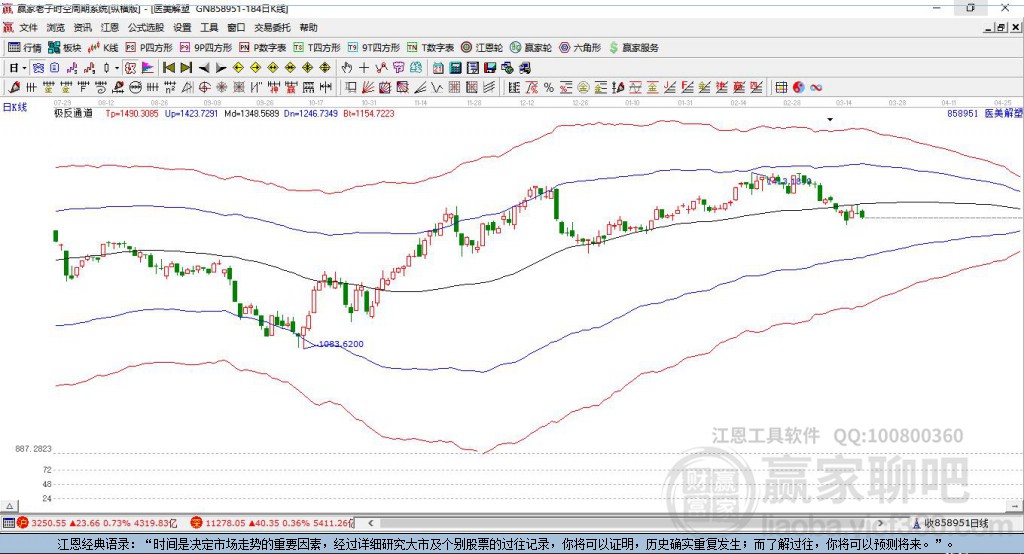
Task: Open the 9T四方形 tool
Action: (x=374, y=48)
